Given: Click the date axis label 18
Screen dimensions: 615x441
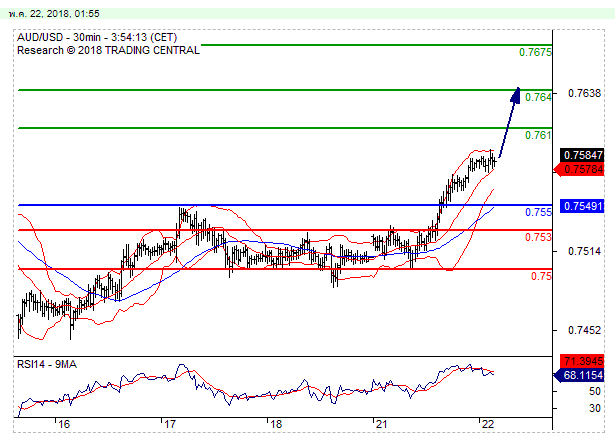Looking at the screenshot, I should 276,424.
